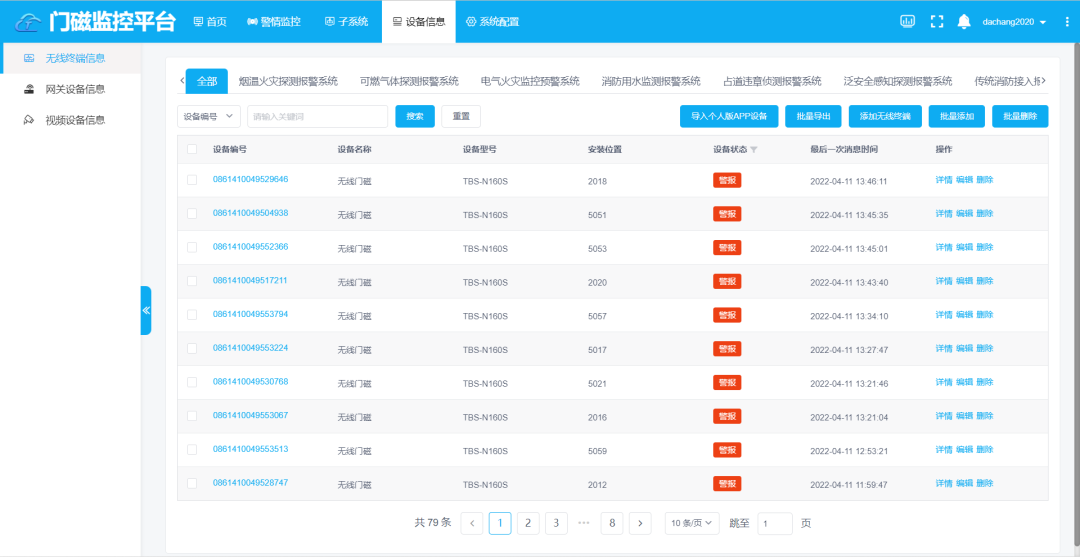Screen dimensions: 1080x557
Task: Open the 10条/页 page size dropdown
Action: coord(692,523)
